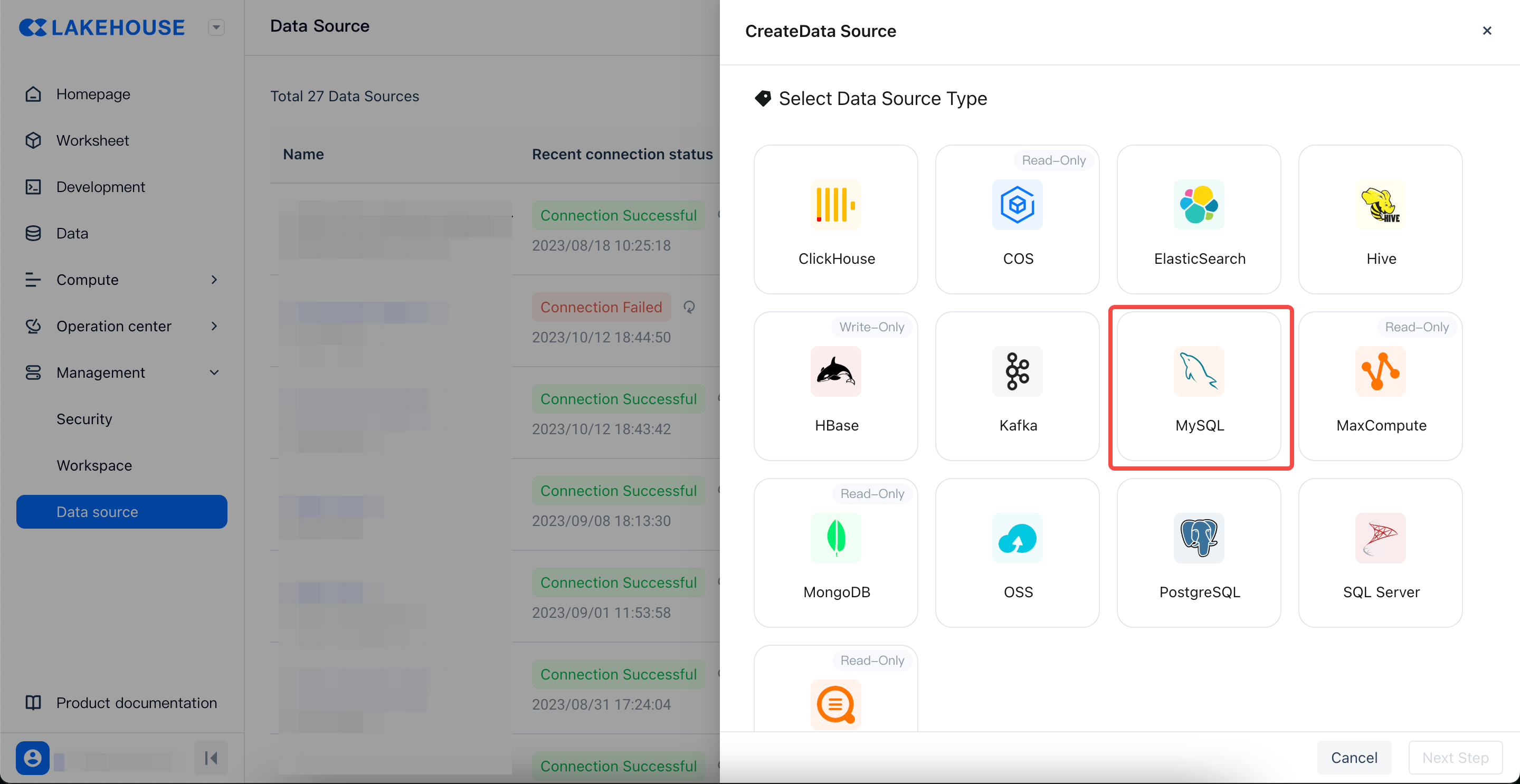Open the Security menu item
This screenshot has height=784, width=1520.
point(84,419)
